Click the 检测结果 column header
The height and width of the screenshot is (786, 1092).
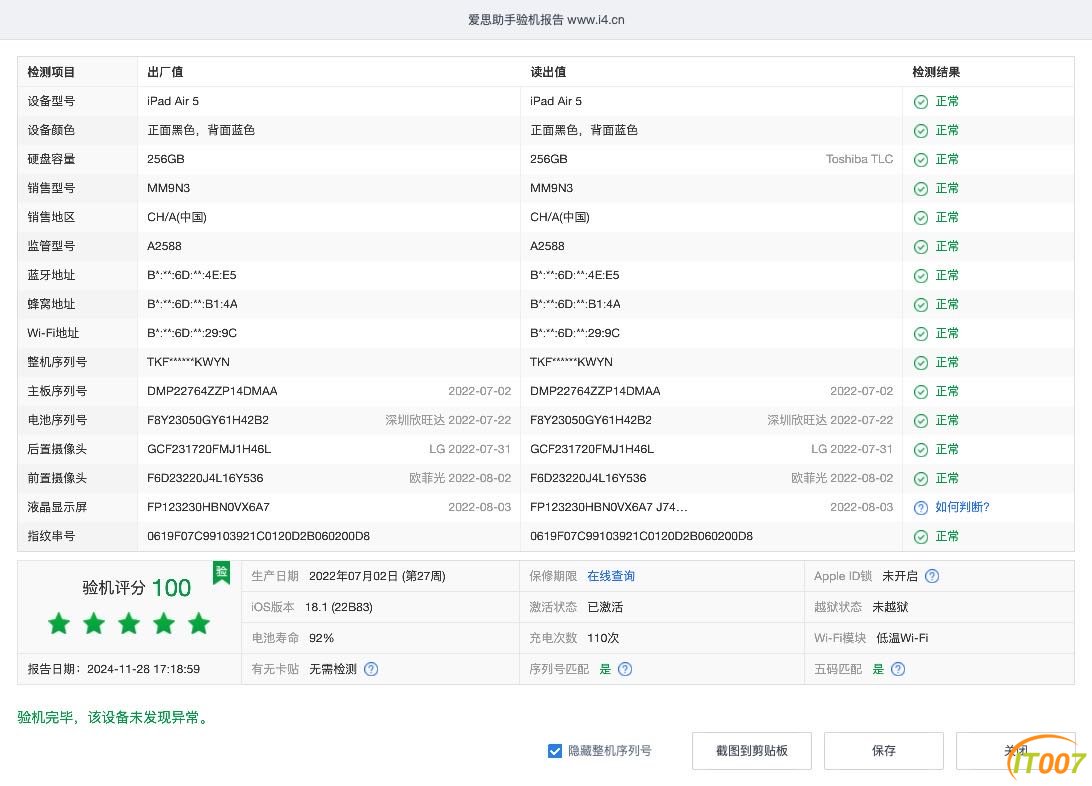point(936,72)
